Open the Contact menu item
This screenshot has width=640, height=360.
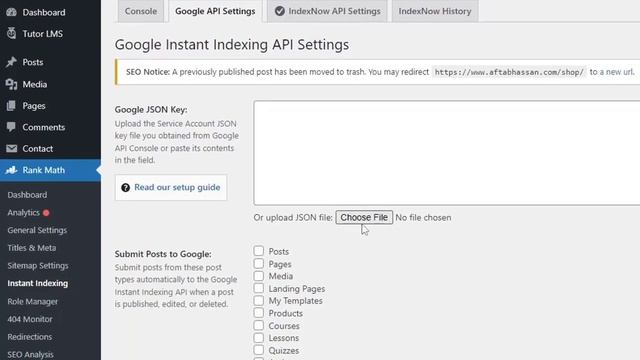pos(38,149)
